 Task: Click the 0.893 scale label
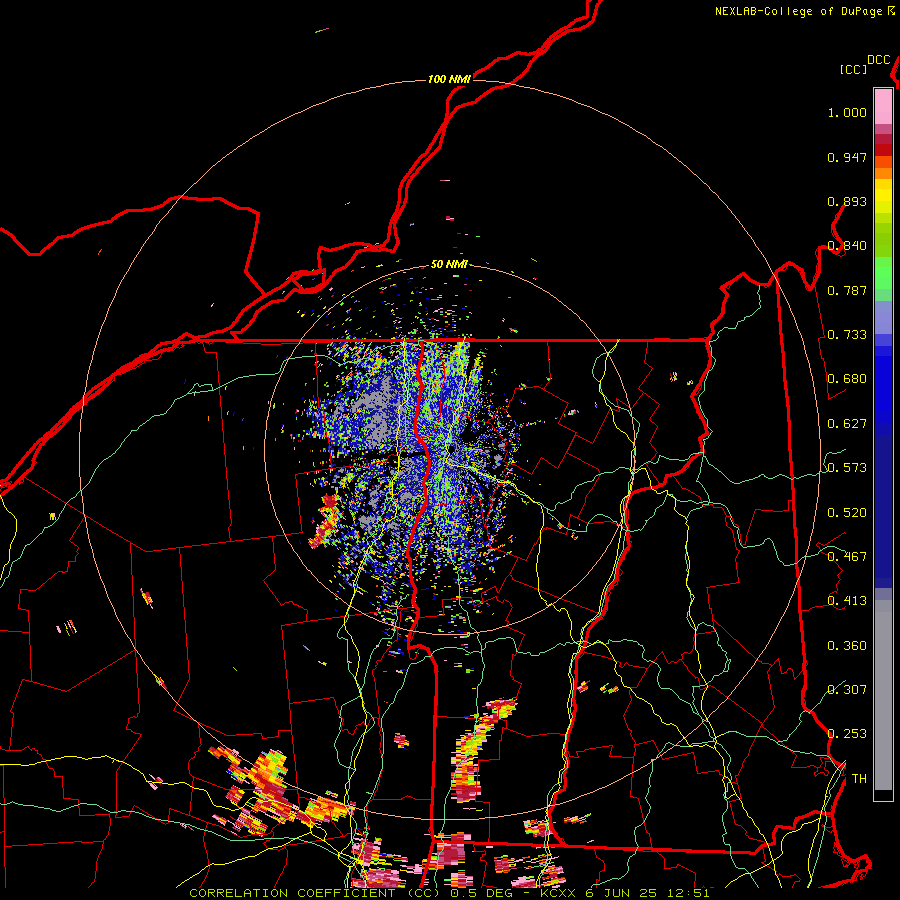tap(847, 201)
